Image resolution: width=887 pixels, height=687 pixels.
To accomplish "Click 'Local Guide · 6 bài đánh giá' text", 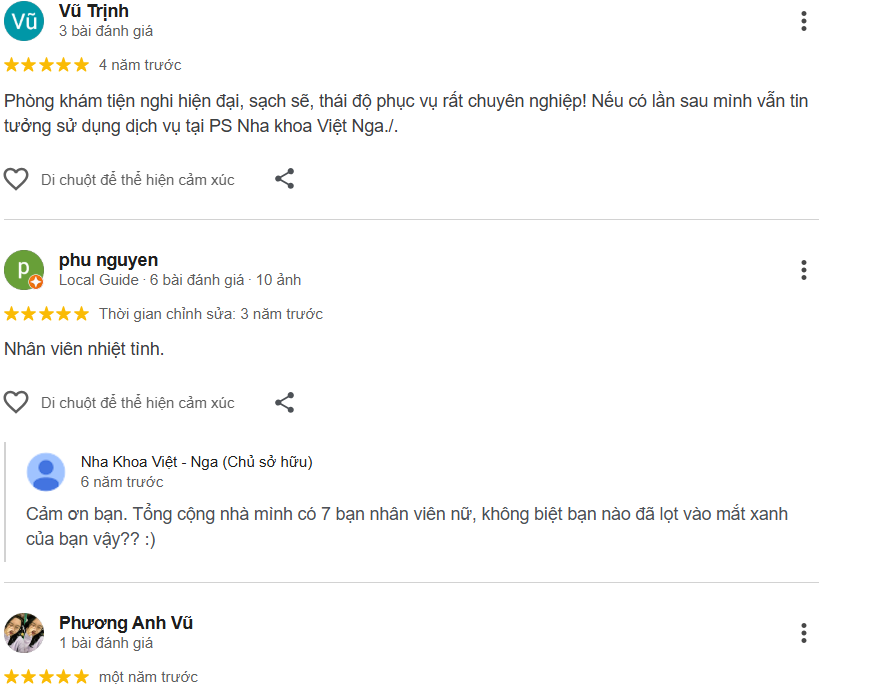I will click(152, 280).
